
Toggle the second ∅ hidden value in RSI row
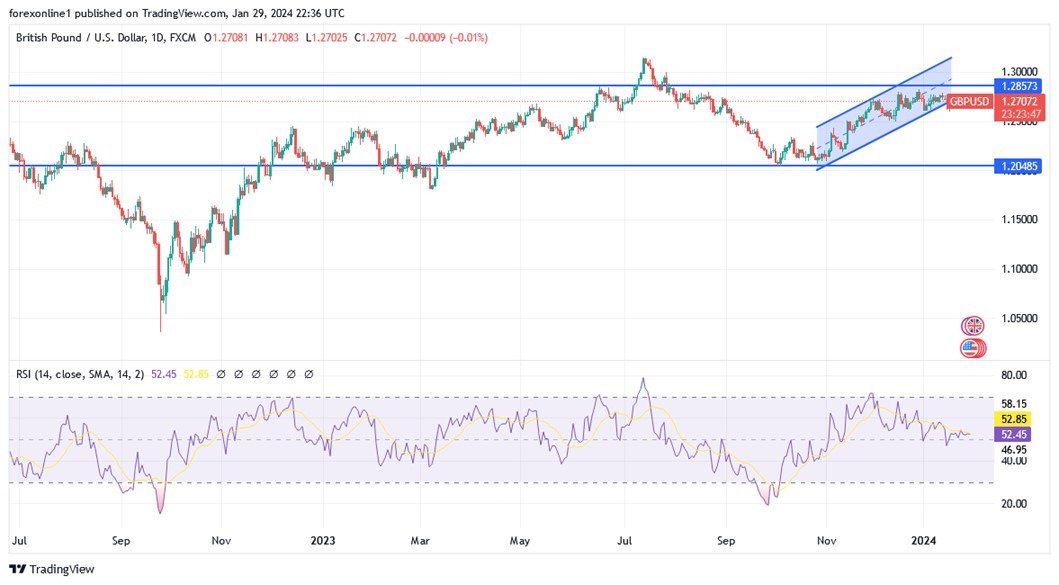click(238, 373)
